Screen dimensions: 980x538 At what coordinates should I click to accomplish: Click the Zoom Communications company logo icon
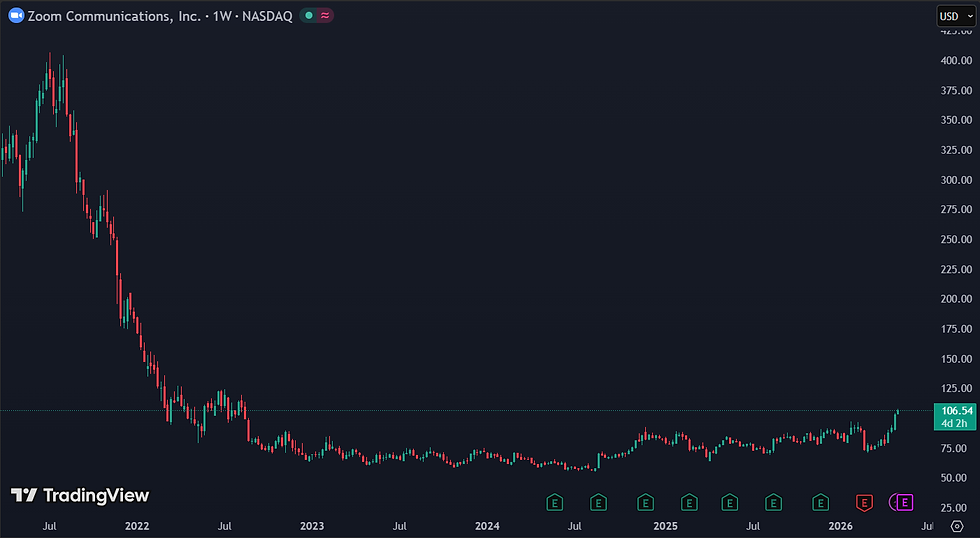[x=16, y=16]
